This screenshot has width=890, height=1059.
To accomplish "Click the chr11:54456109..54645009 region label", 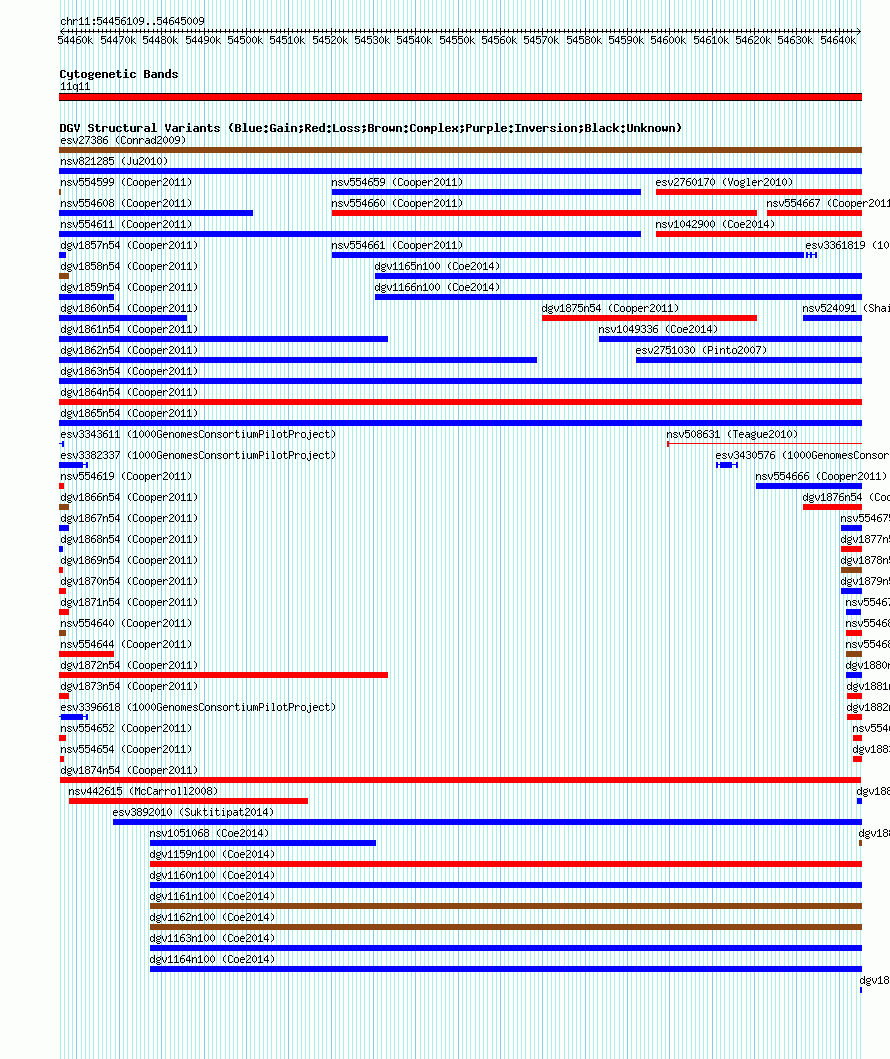I will 132,21.
